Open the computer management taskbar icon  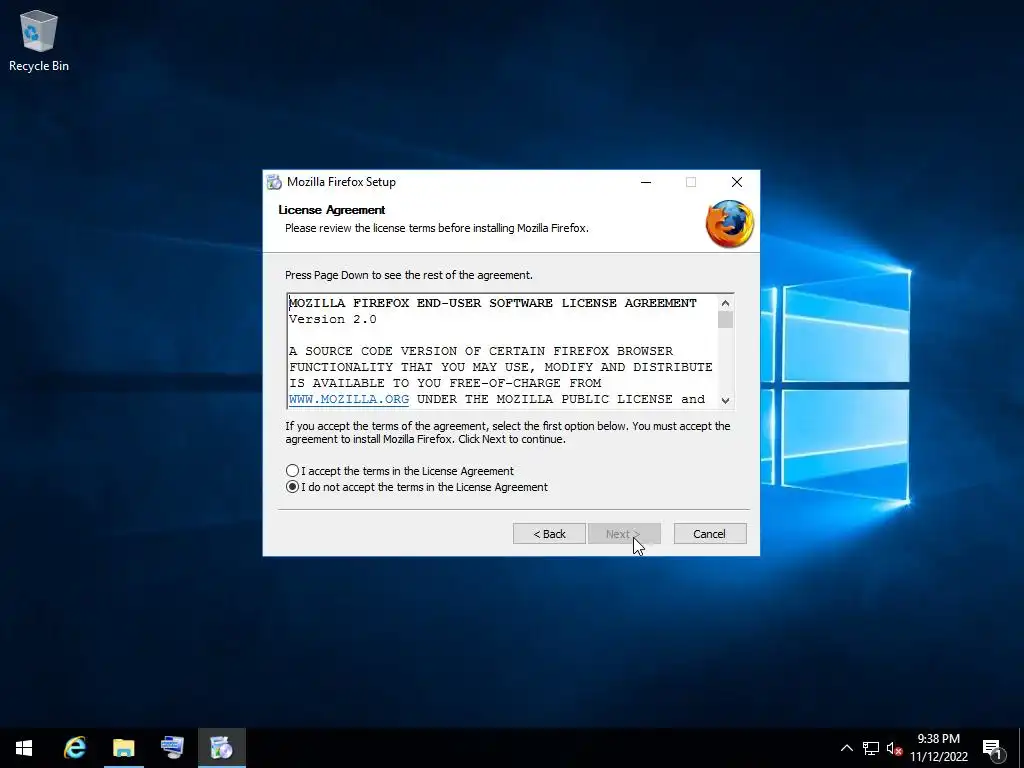click(172, 748)
